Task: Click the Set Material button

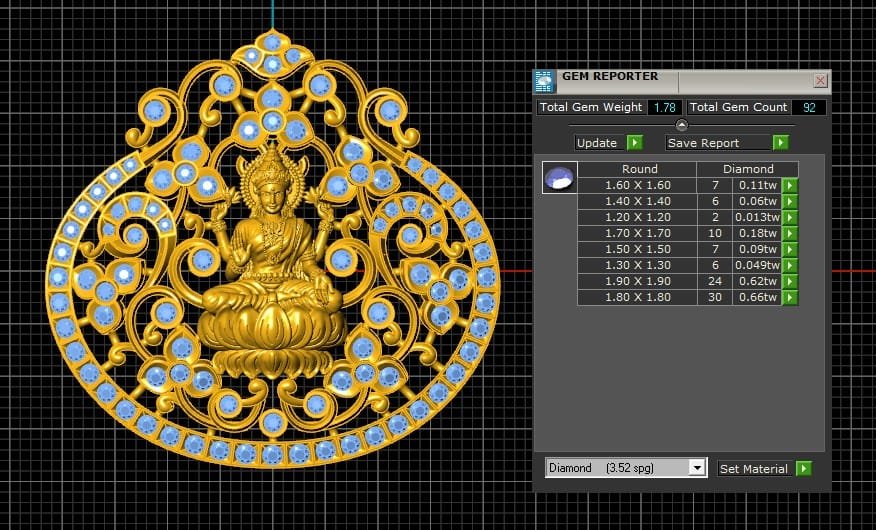Action: pos(754,468)
